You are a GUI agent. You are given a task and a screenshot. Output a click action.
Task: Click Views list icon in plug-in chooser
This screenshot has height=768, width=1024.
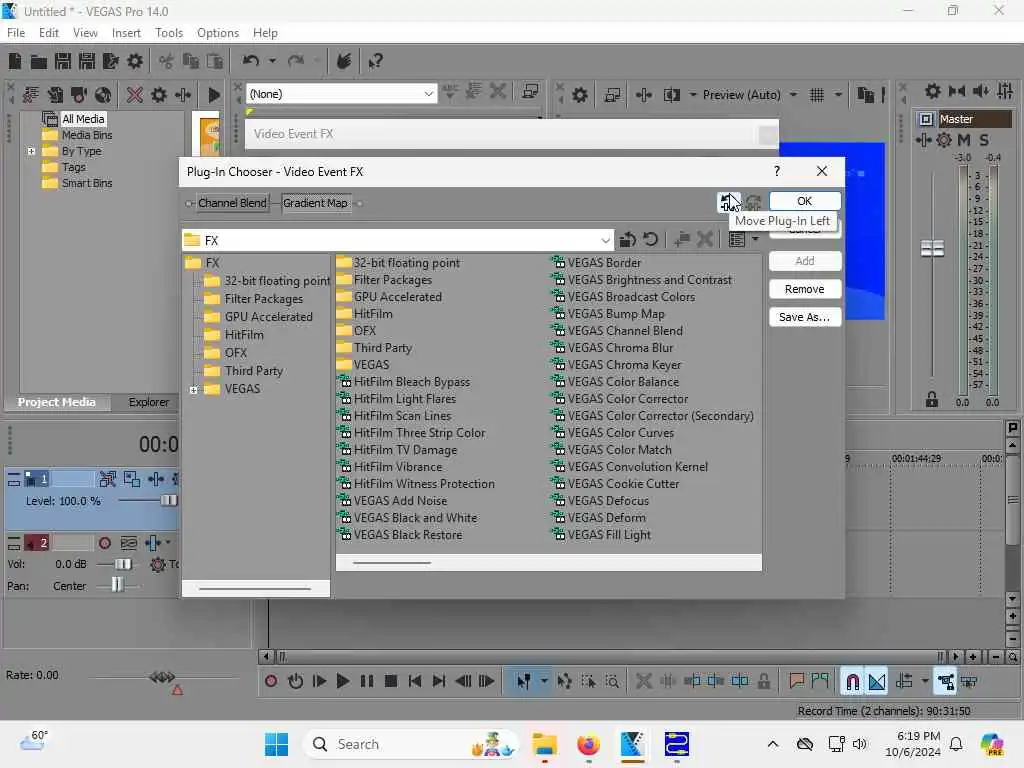[x=737, y=240]
